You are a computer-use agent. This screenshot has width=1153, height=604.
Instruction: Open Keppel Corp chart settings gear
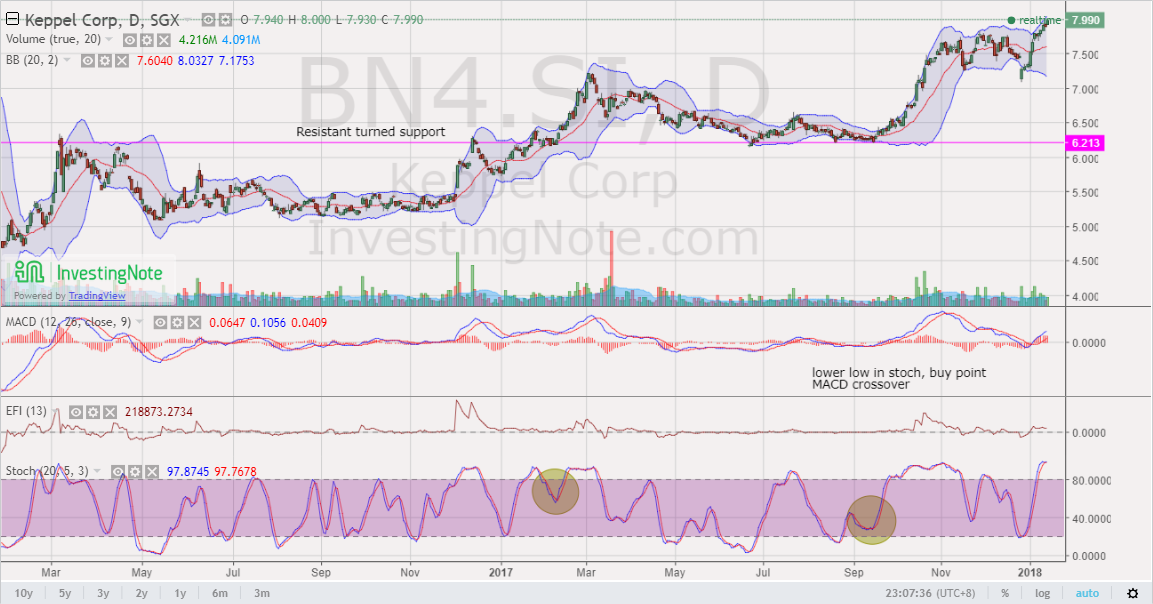(225, 19)
